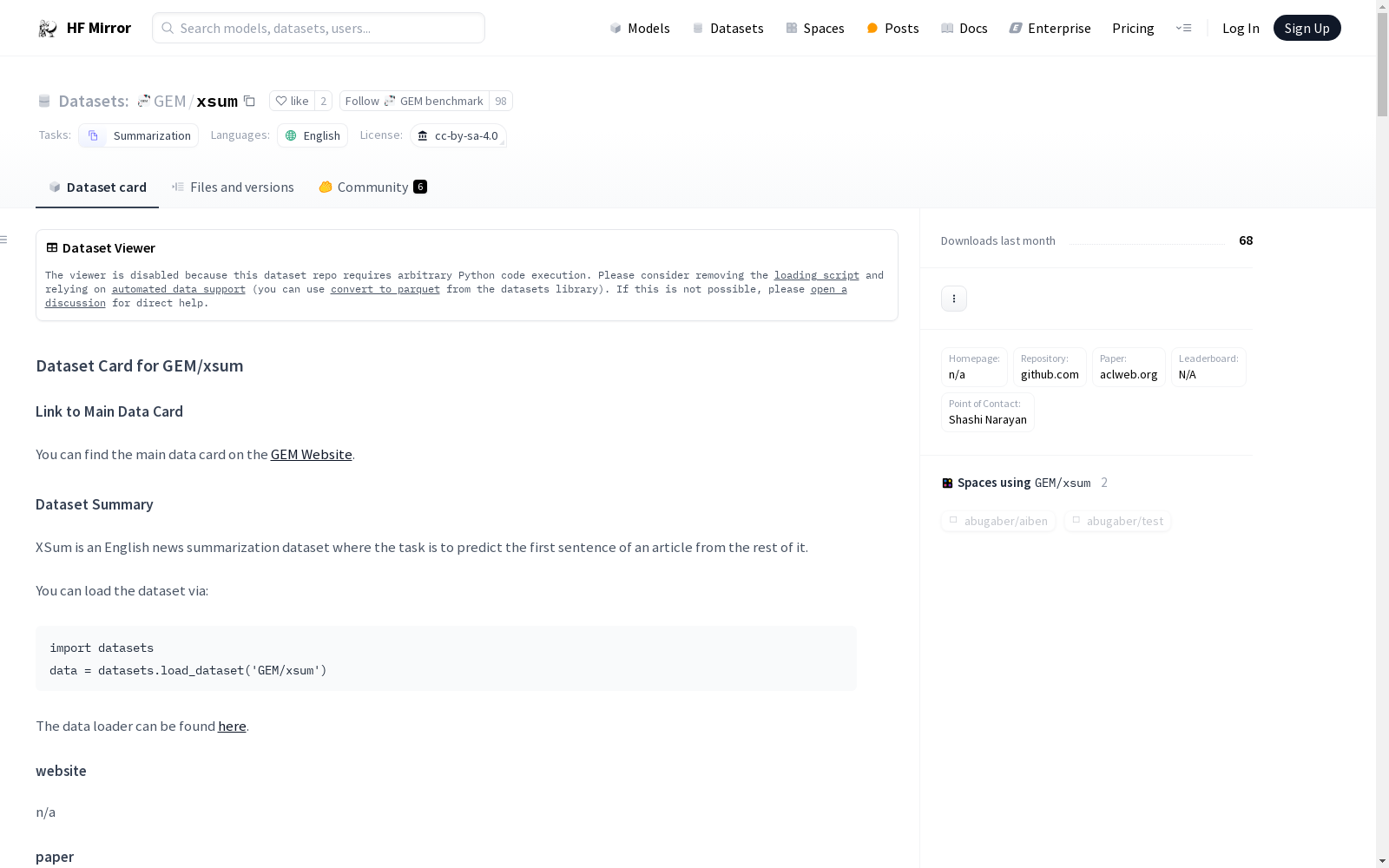Follow the GEM Website link

point(311,454)
